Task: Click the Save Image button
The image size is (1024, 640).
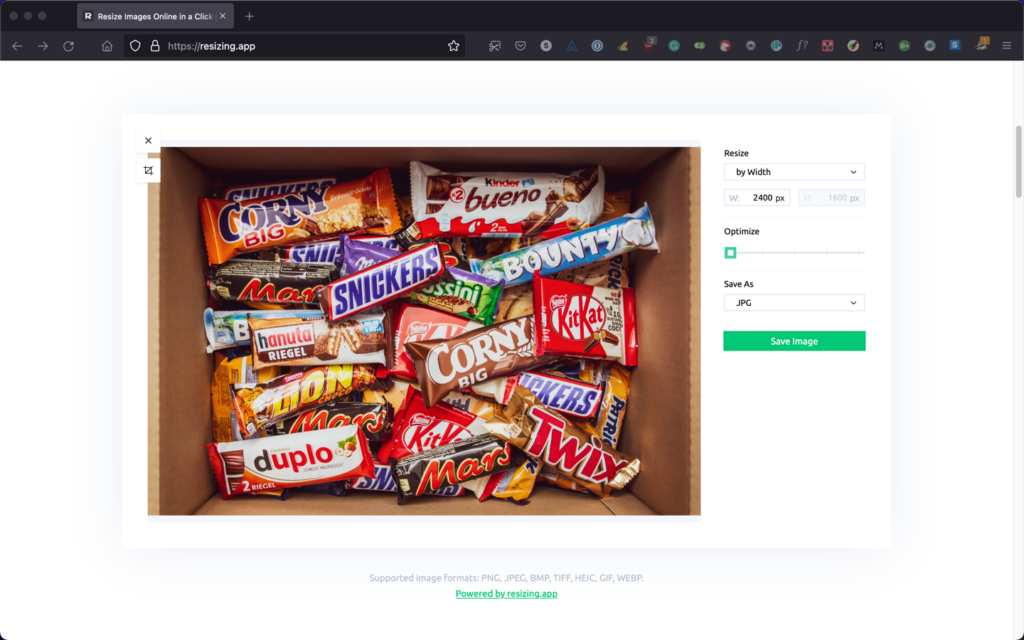Action: [x=794, y=341]
